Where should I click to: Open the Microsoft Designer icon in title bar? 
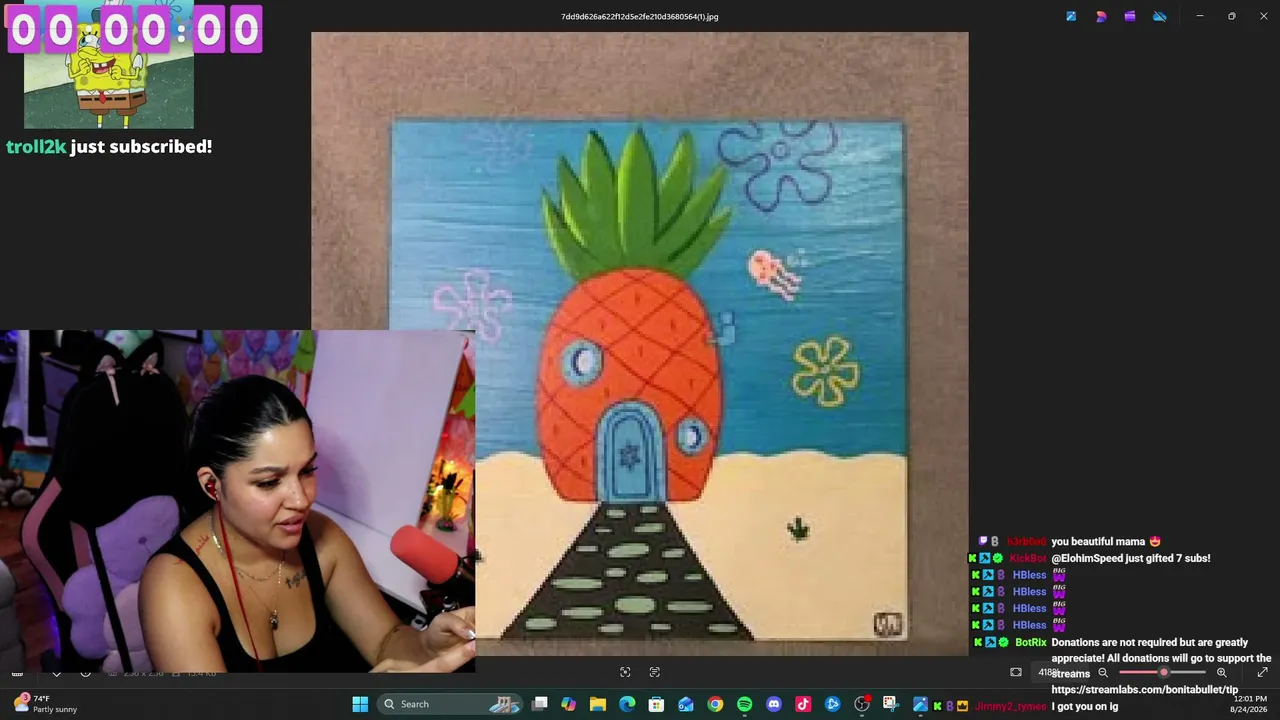(1101, 16)
